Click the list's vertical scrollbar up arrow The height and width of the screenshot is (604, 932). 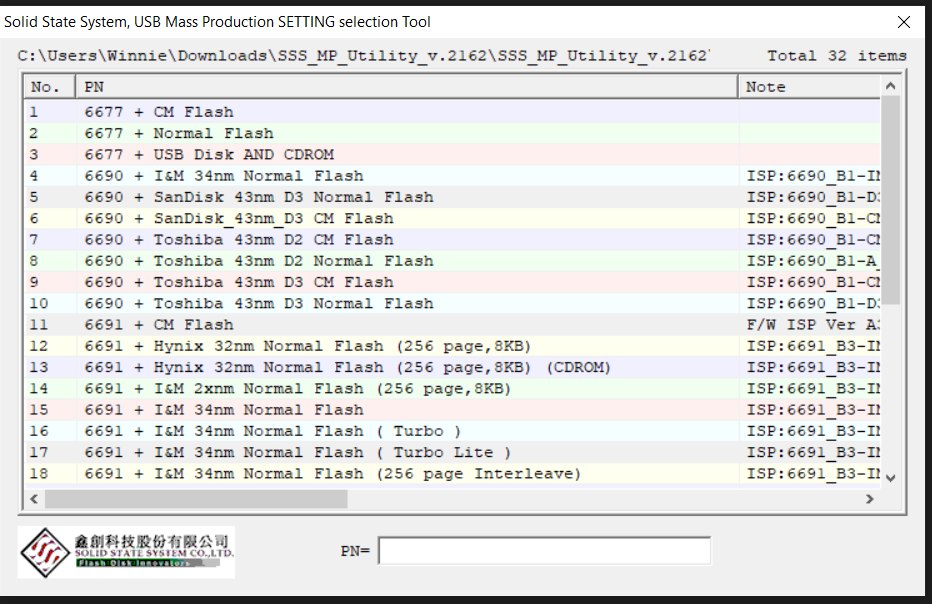point(890,86)
